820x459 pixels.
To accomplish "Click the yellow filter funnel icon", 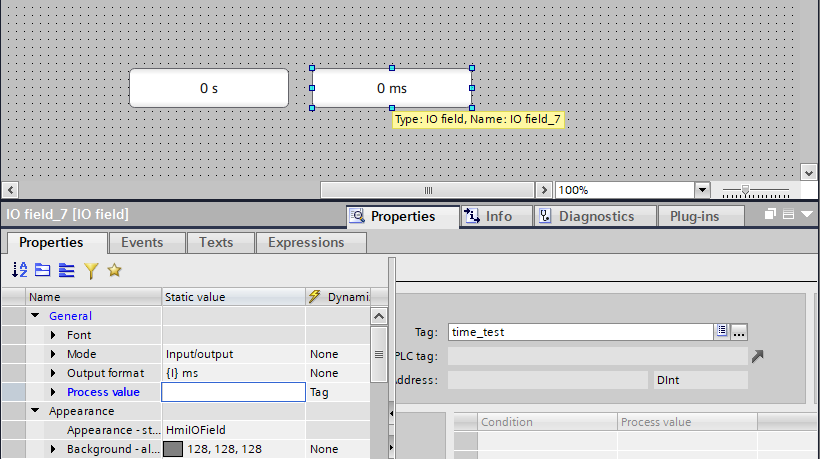I will tap(91, 270).
